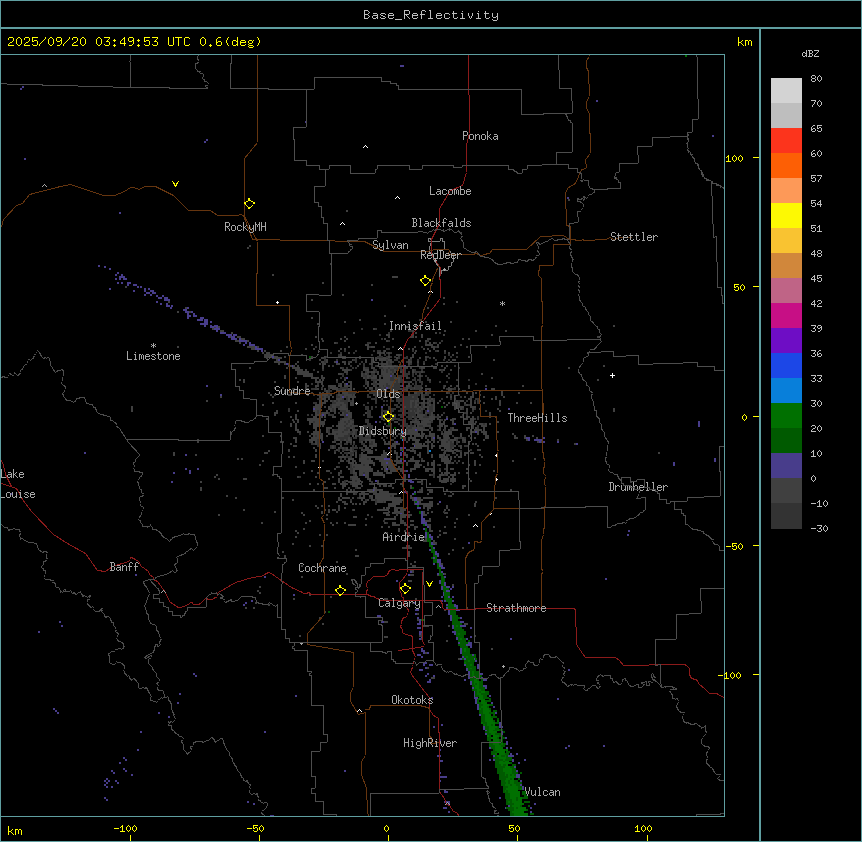Screen dimensions: 862x842
Task: Pick the red 60 dBZ legend swatch
Action: tap(786, 140)
